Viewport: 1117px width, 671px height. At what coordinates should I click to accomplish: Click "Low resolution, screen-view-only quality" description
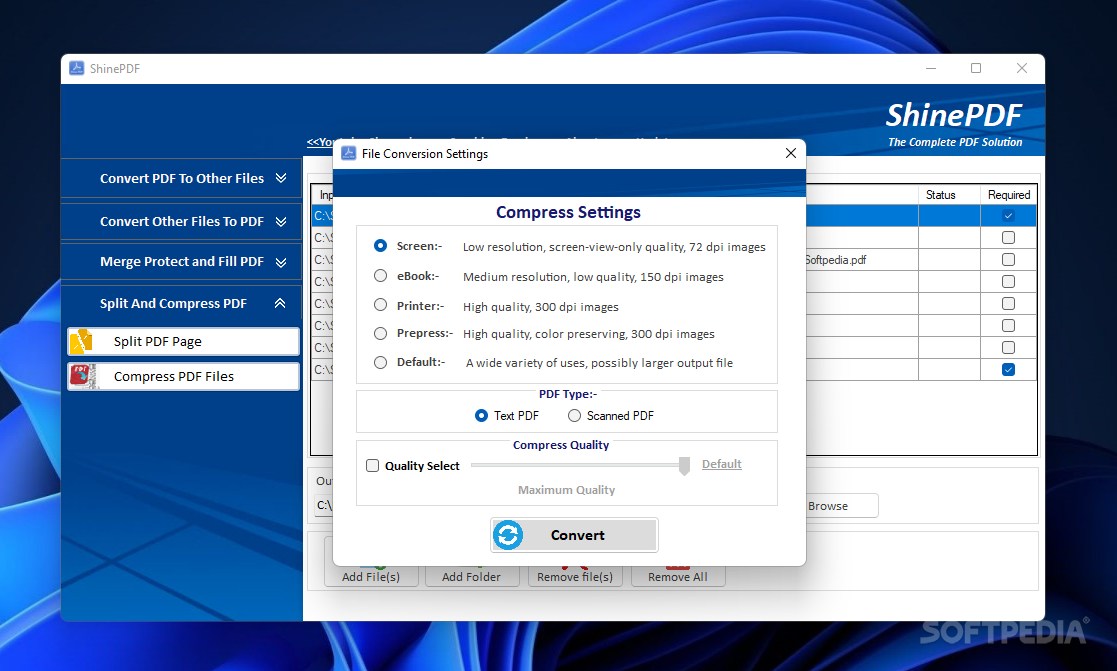pos(614,246)
